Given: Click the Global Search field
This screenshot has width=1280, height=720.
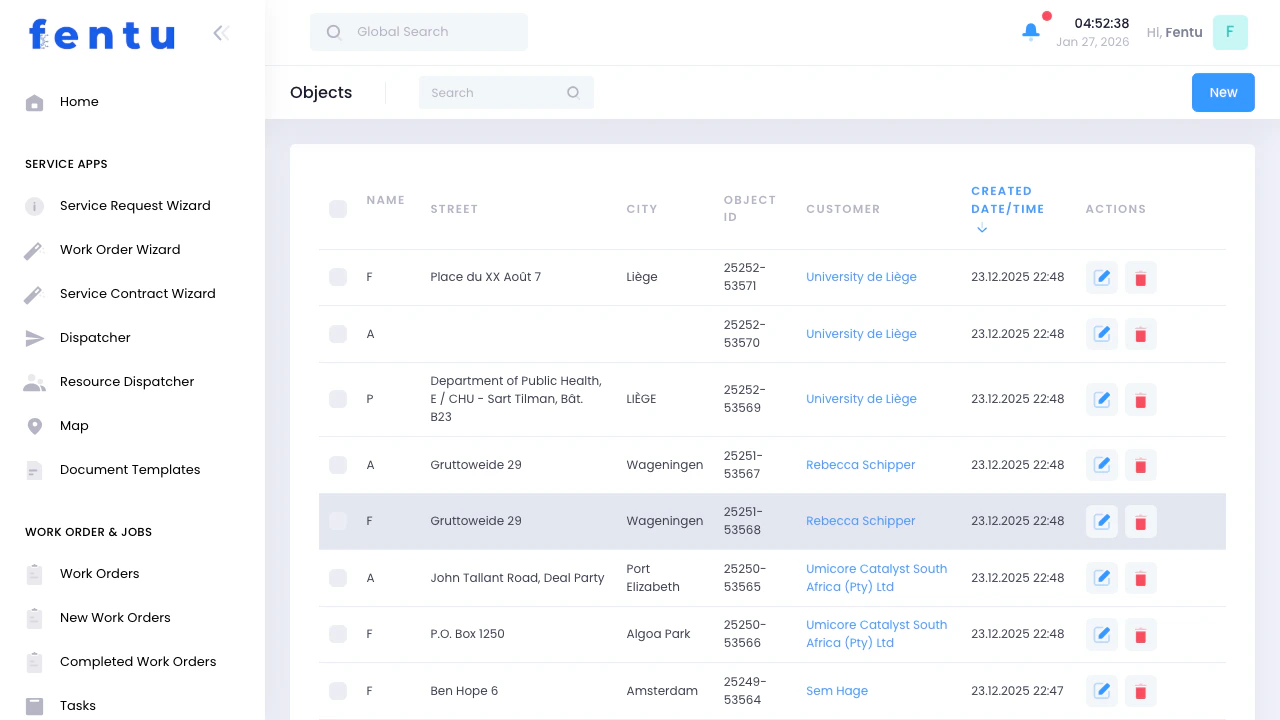Looking at the screenshot, I should click(418, 32).
